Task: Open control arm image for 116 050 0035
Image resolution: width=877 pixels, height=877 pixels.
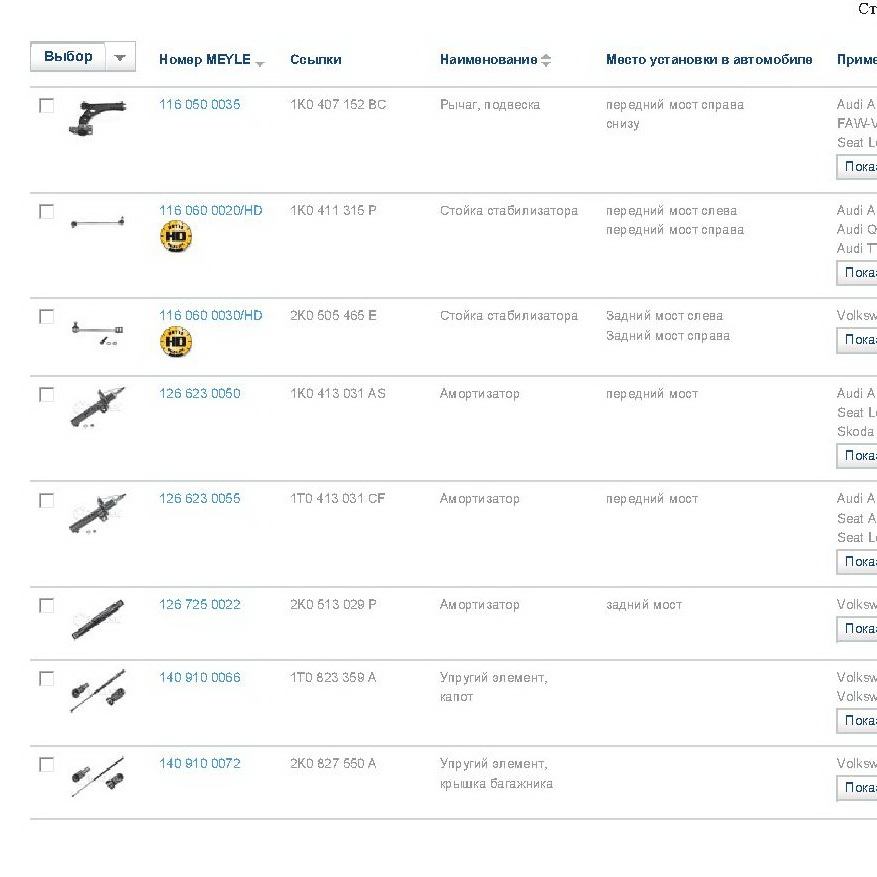Action: 97,117
